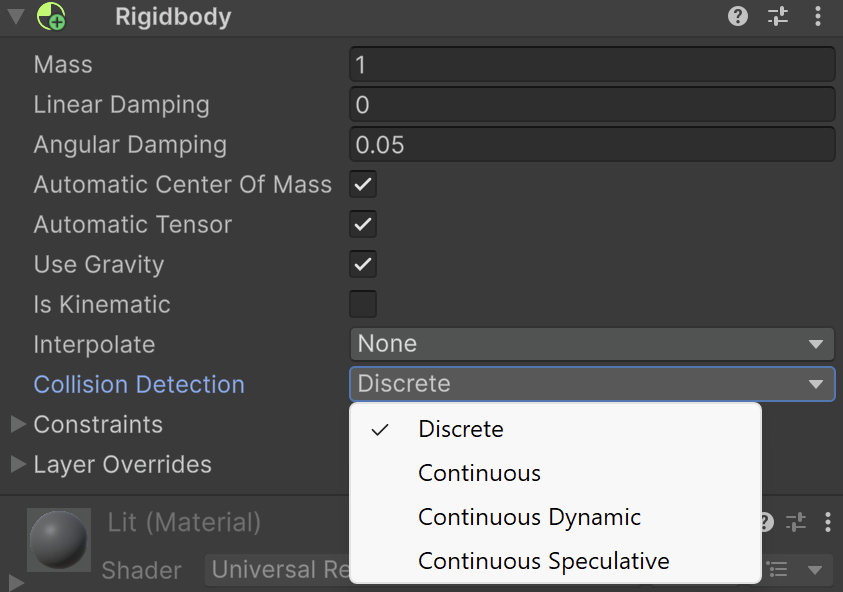Open the Interpolate dropdown
This screenshot has width=843, height=592.
(592, 344)
